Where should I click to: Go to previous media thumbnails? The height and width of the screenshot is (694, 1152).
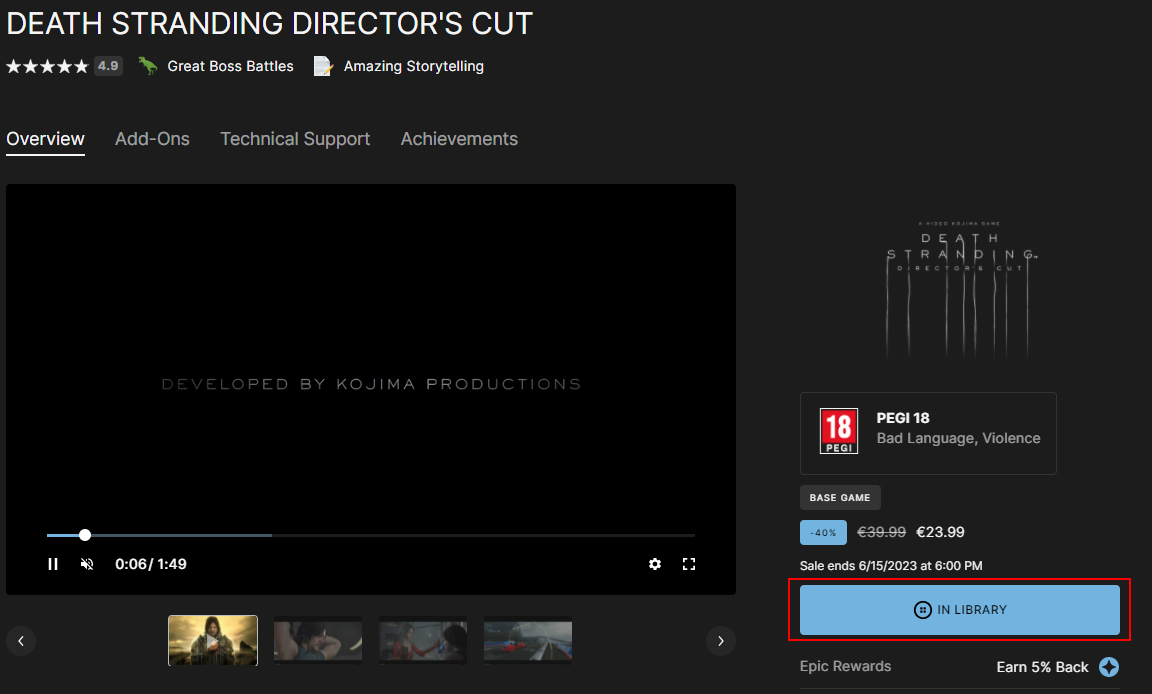point(21,641)
